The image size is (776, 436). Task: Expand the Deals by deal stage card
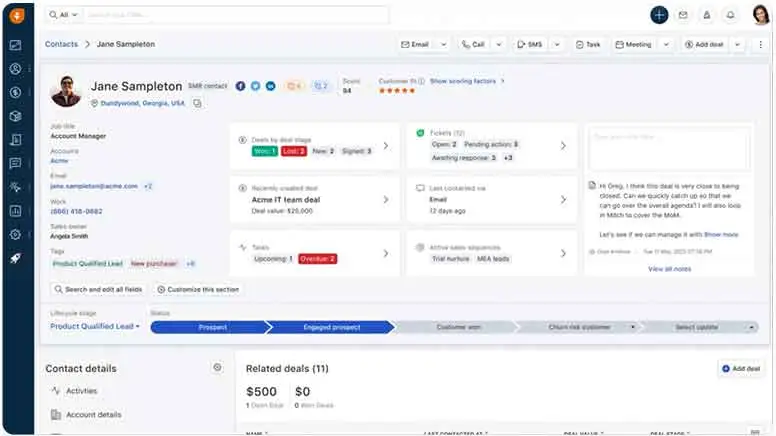click(386, 145)
